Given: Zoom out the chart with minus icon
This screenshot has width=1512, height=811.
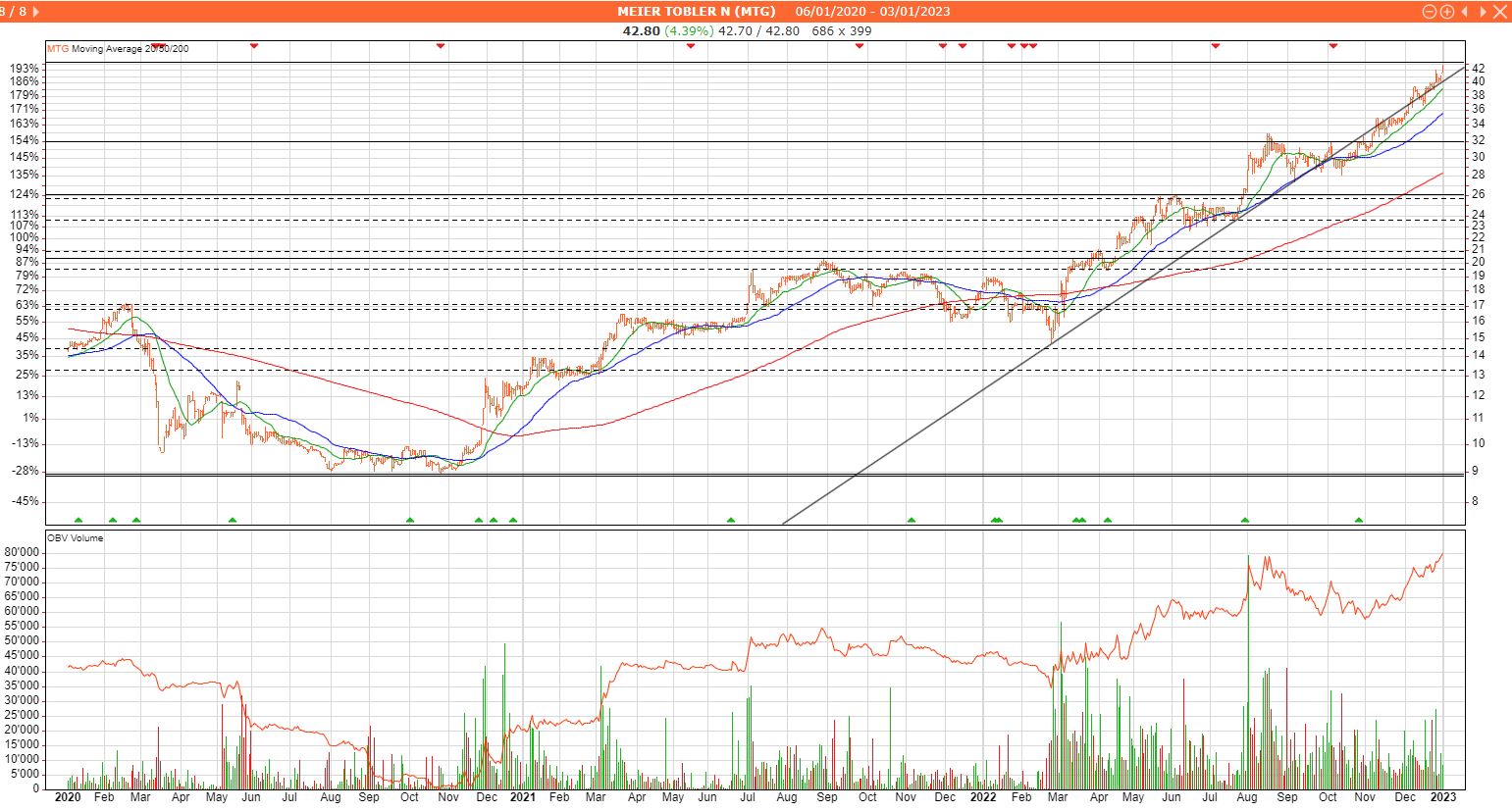Looking at the screenshot, I should 1430,12.
